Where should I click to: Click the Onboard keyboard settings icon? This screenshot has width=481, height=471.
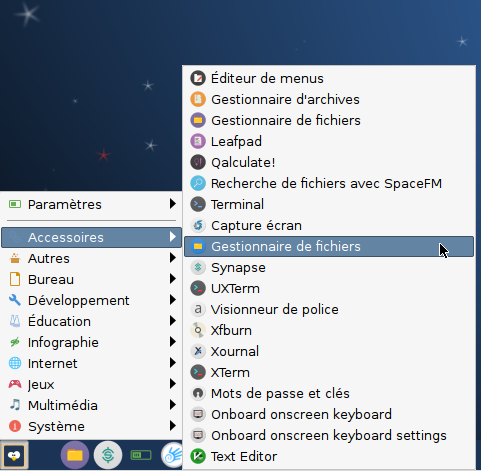tap(198, 435)
